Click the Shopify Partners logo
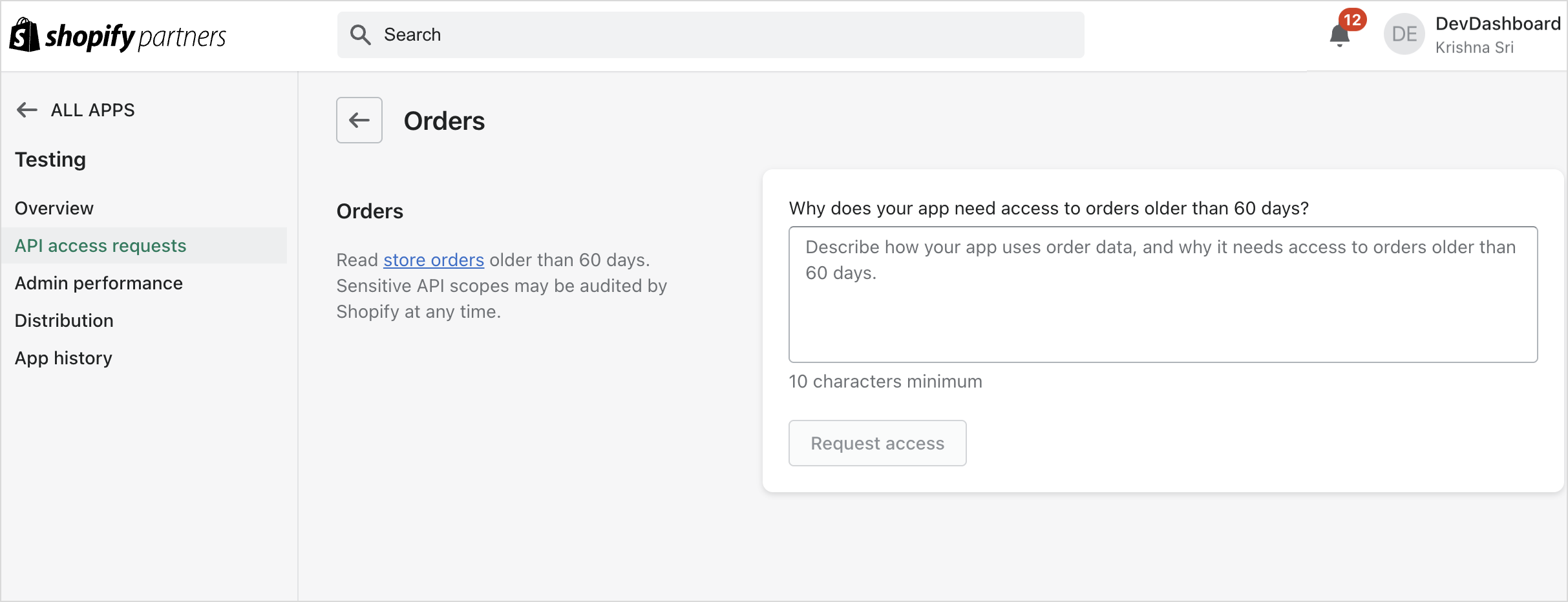The height and width of the screenshot is (602, 1568). point(118,36)
